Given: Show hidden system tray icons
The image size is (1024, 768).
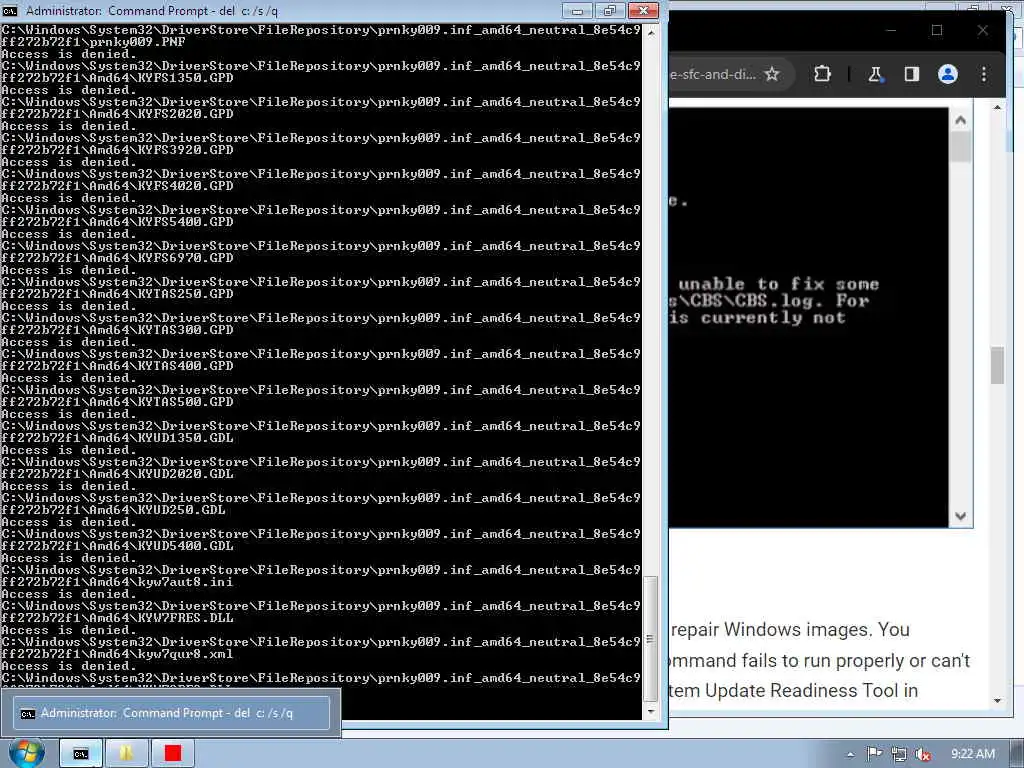Looking at the screenshot, I should coord(850,754).
